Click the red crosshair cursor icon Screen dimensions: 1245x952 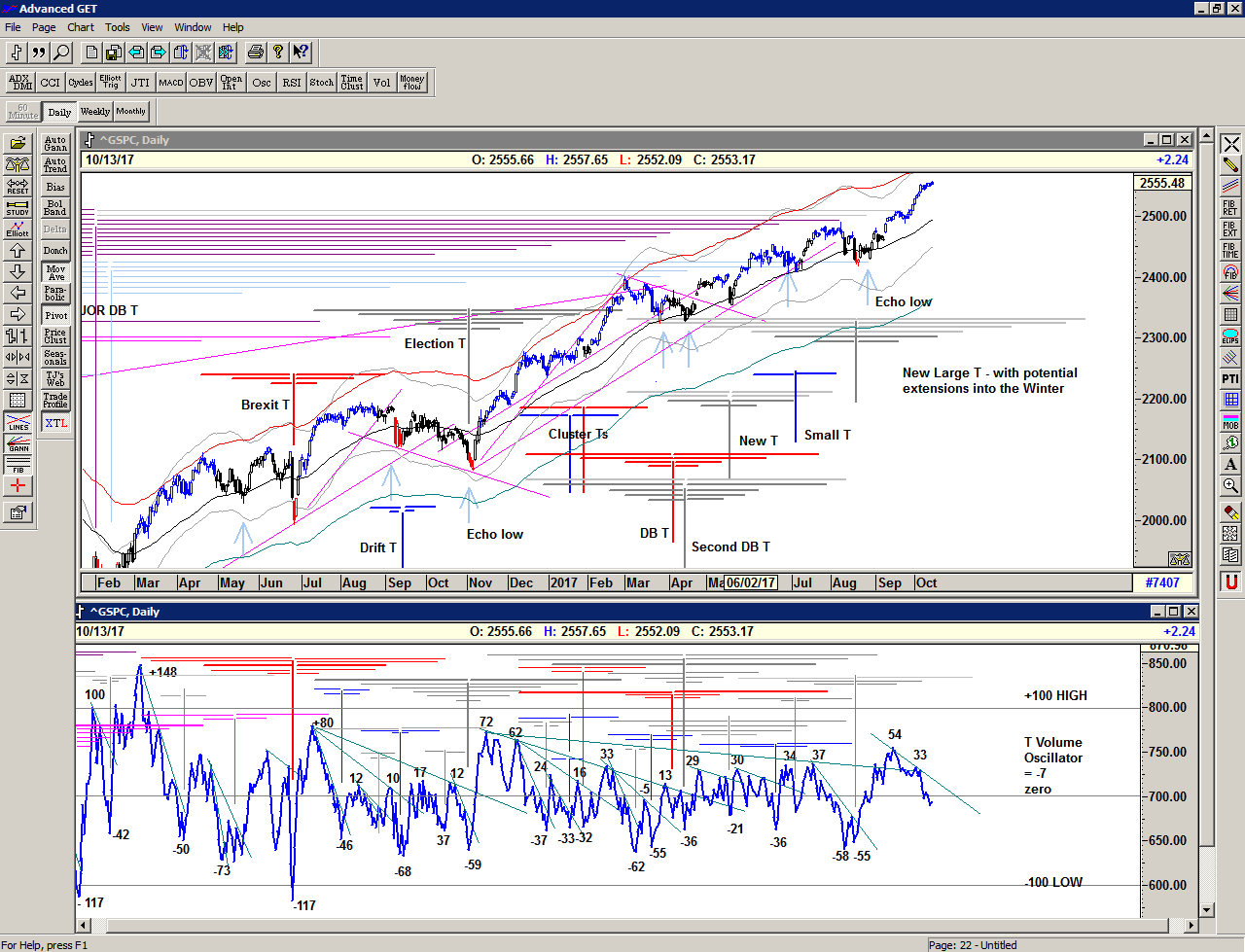(18, 485)
